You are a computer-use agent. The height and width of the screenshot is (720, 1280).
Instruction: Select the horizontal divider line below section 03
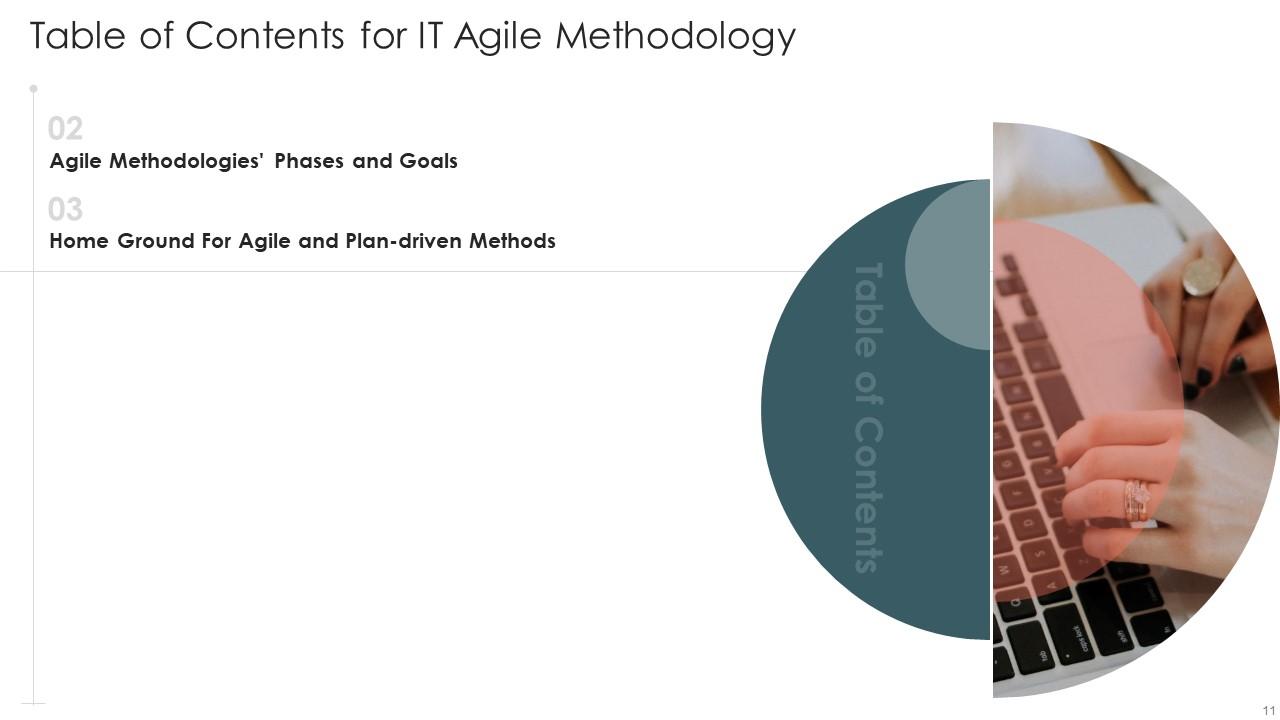point(400,271)
